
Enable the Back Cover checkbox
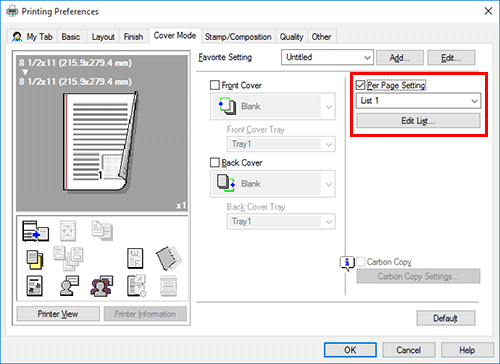[215, 163]
